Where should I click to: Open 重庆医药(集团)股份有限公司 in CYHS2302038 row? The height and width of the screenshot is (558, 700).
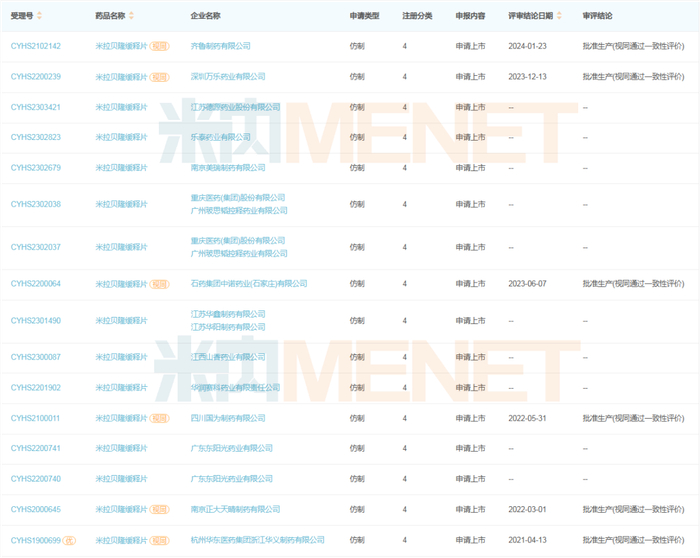click(238, 197)
